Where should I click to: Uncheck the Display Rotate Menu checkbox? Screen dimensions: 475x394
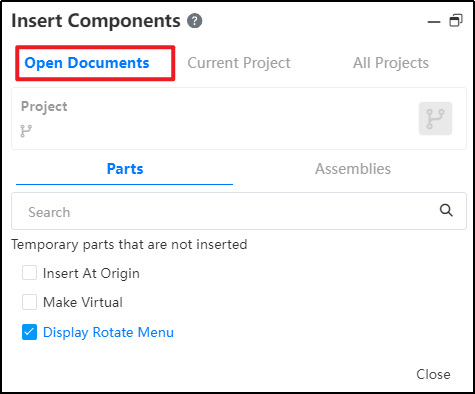point(29,332)
